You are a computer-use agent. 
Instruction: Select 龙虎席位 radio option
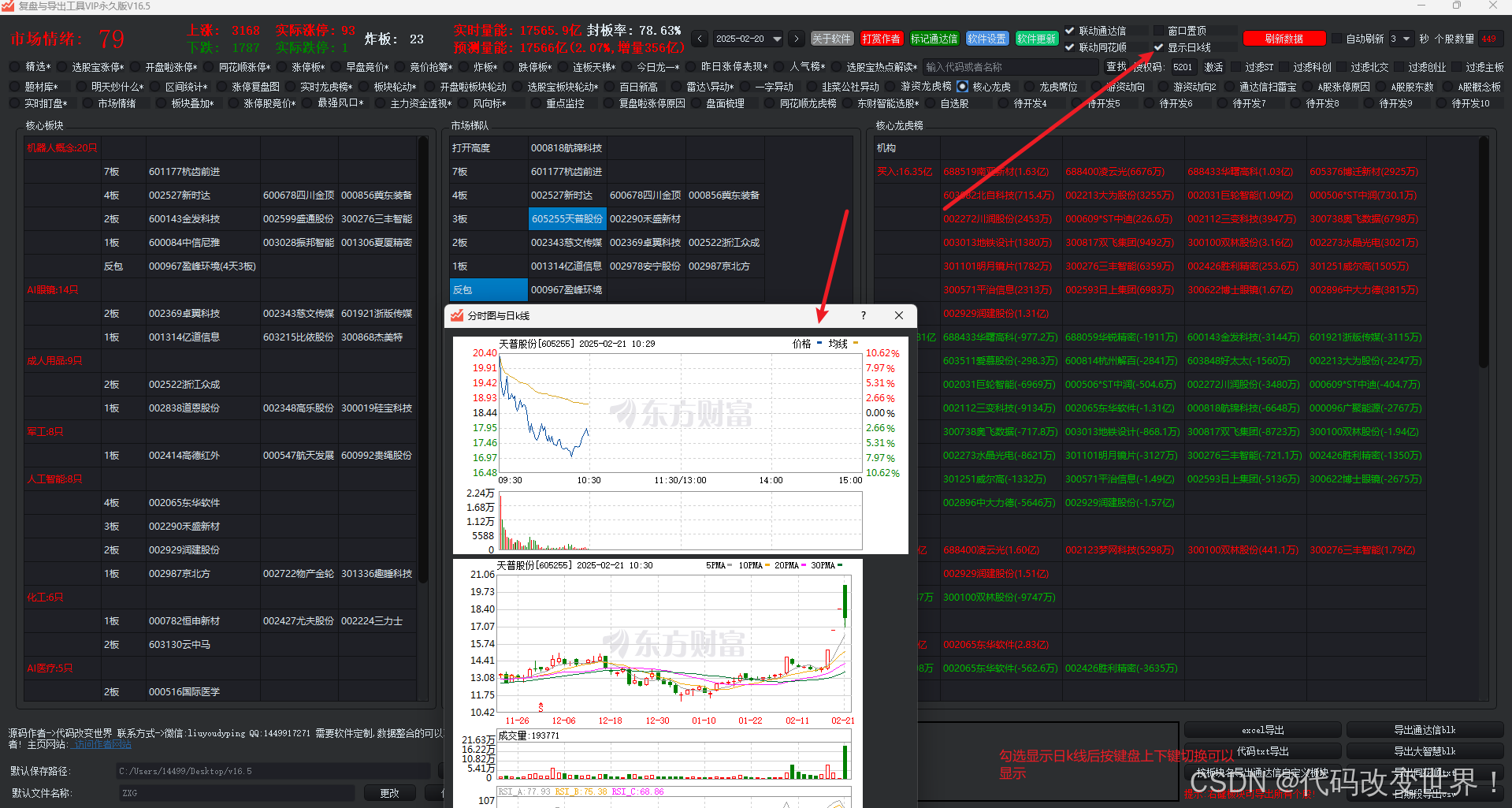click(x=1028, y=87)
